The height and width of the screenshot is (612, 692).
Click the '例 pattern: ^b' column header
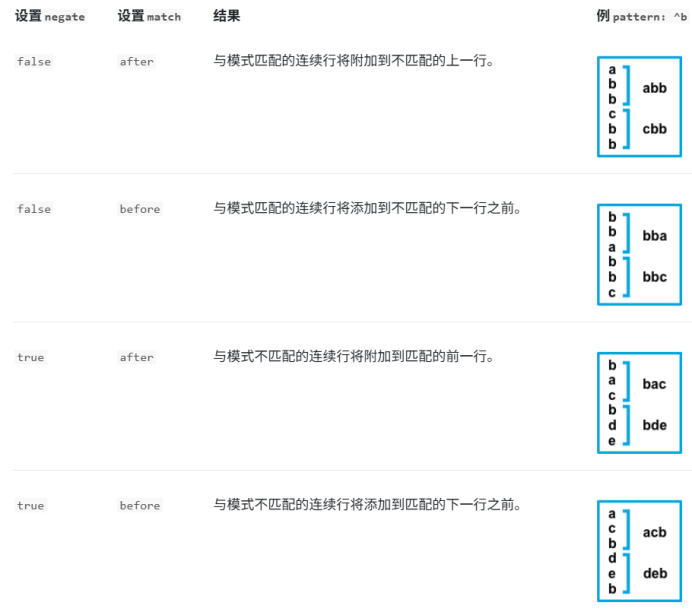point(642,16)
